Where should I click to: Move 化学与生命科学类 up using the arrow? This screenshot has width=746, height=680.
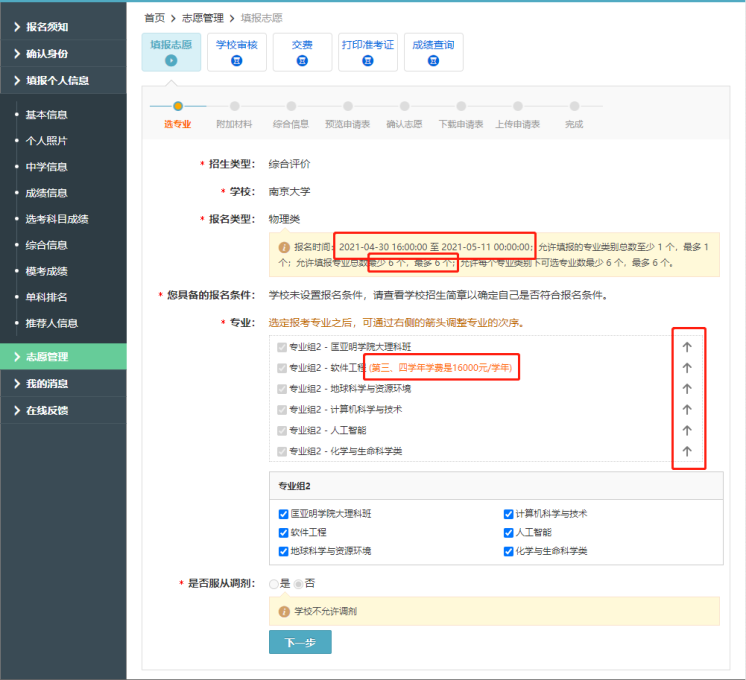(x=687, y=451)
